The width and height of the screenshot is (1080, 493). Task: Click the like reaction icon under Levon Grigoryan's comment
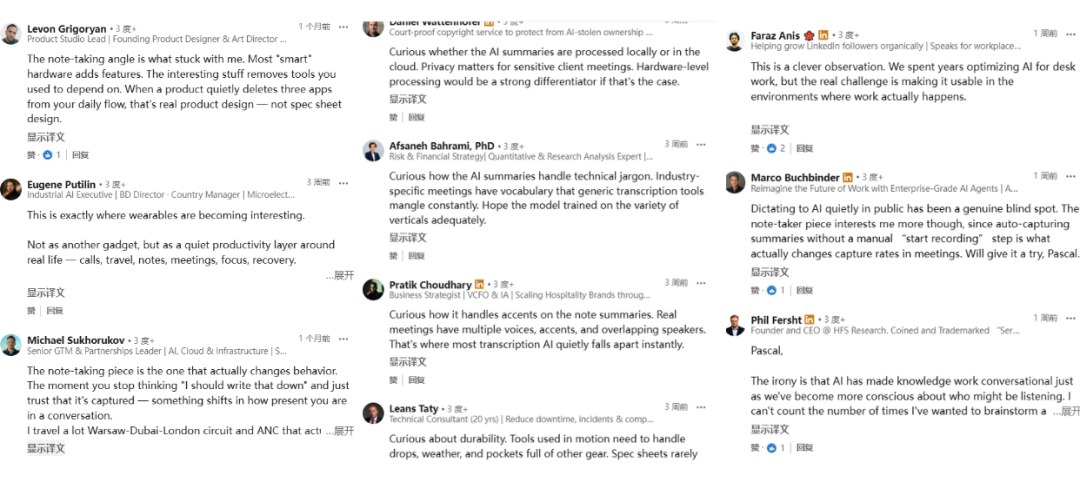point(48,155)
